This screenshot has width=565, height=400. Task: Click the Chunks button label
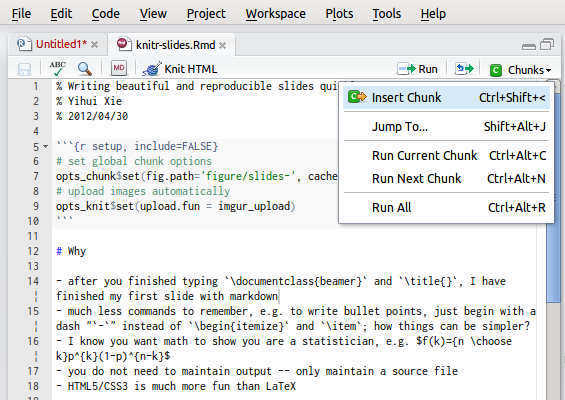point(526,70)
